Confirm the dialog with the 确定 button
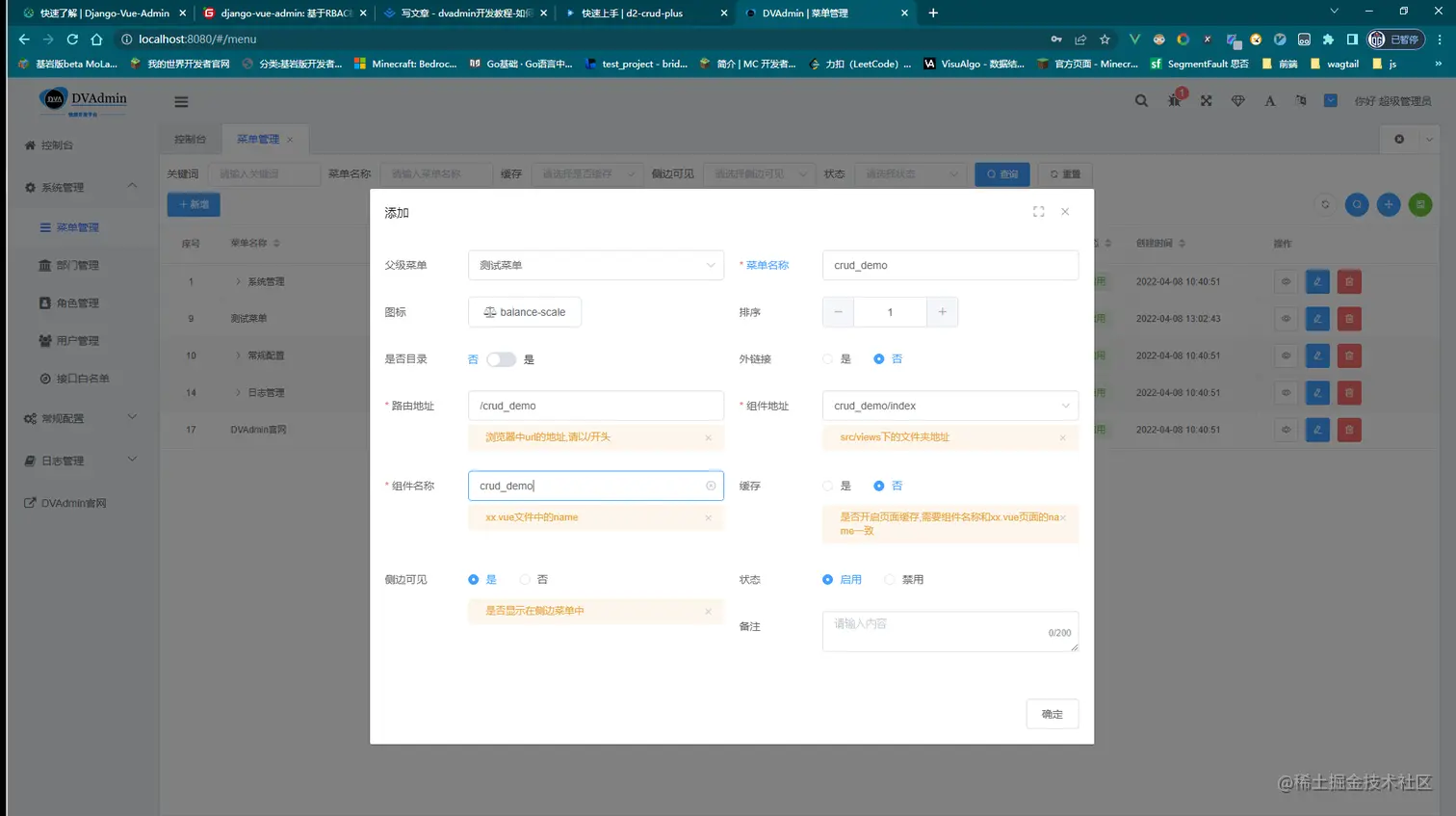The height and width of the screenshot is (816, 1456). (1052, 715)
